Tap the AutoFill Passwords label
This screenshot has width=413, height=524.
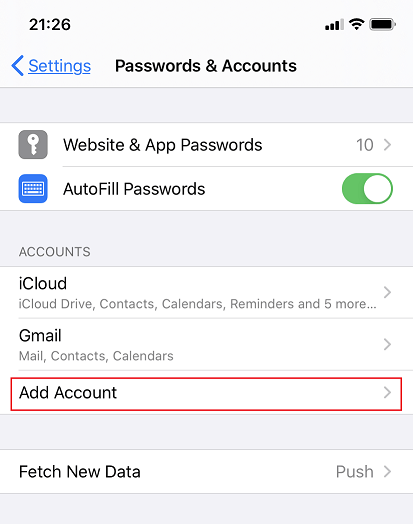(134, 189)
